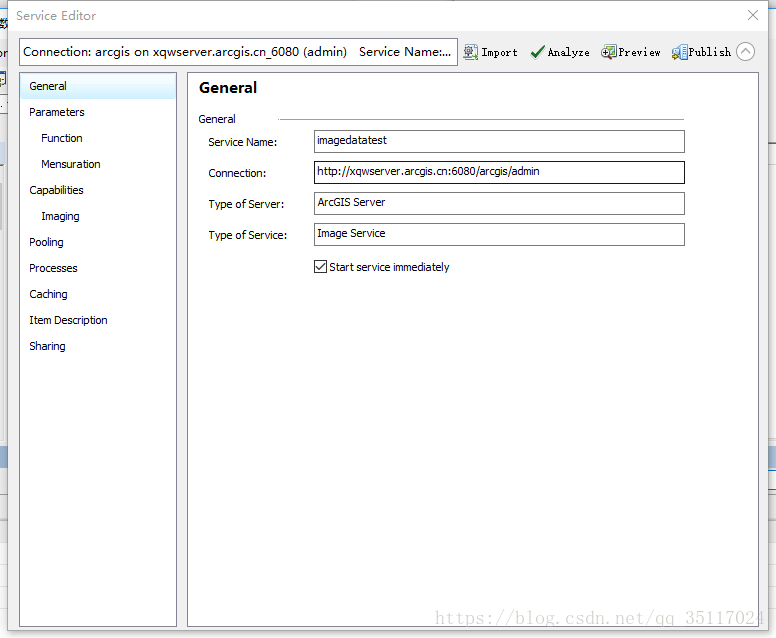Open the service Preview
Image resolution: width=776 pixels, height=638 pixels.
pos(630,52)
